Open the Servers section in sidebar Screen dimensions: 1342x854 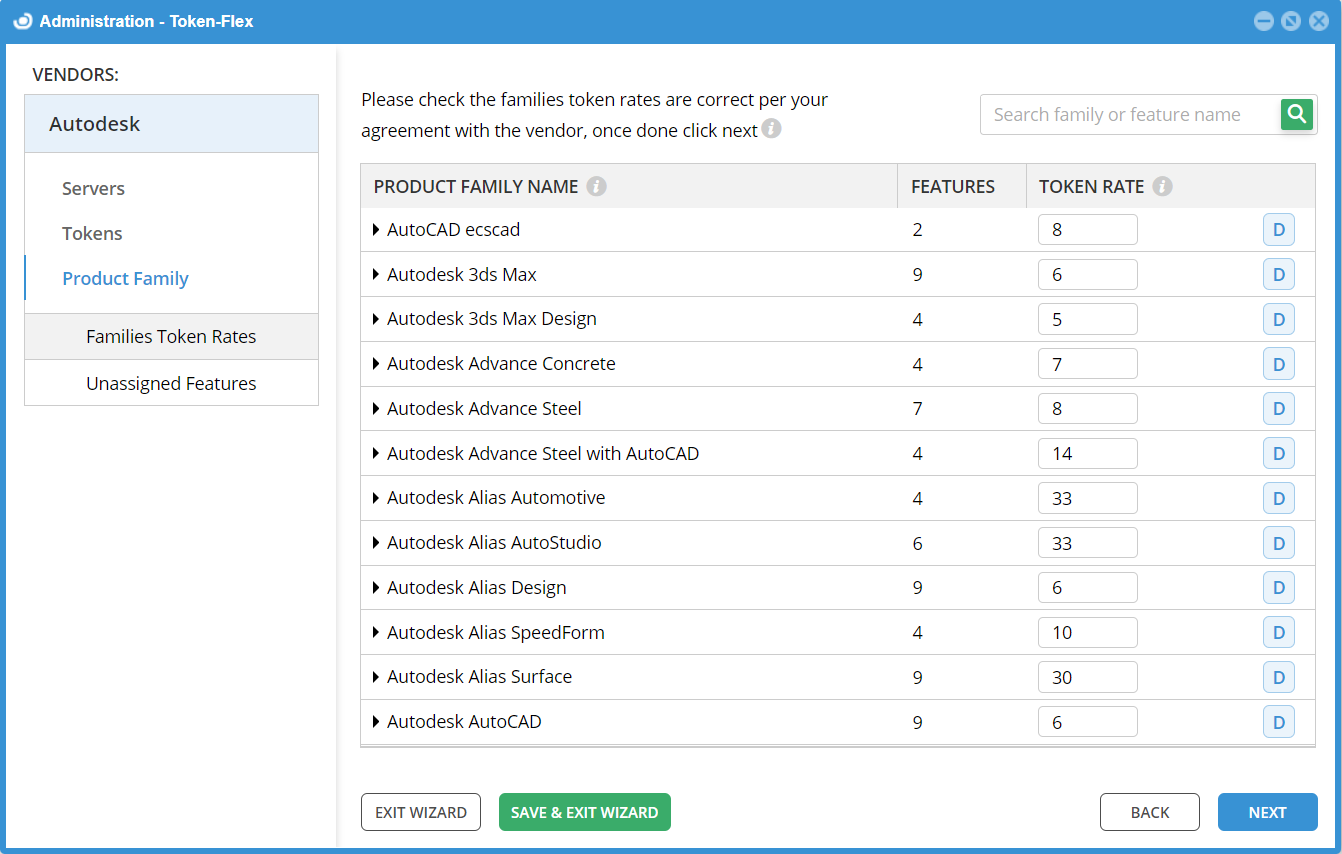tap(93, 189)
